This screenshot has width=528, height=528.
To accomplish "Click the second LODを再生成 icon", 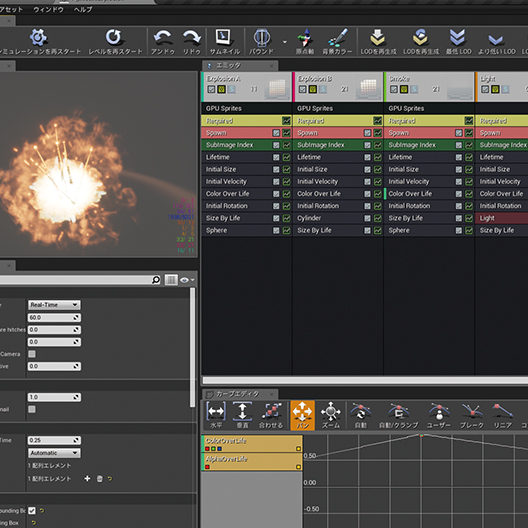I will coord(421,37).
